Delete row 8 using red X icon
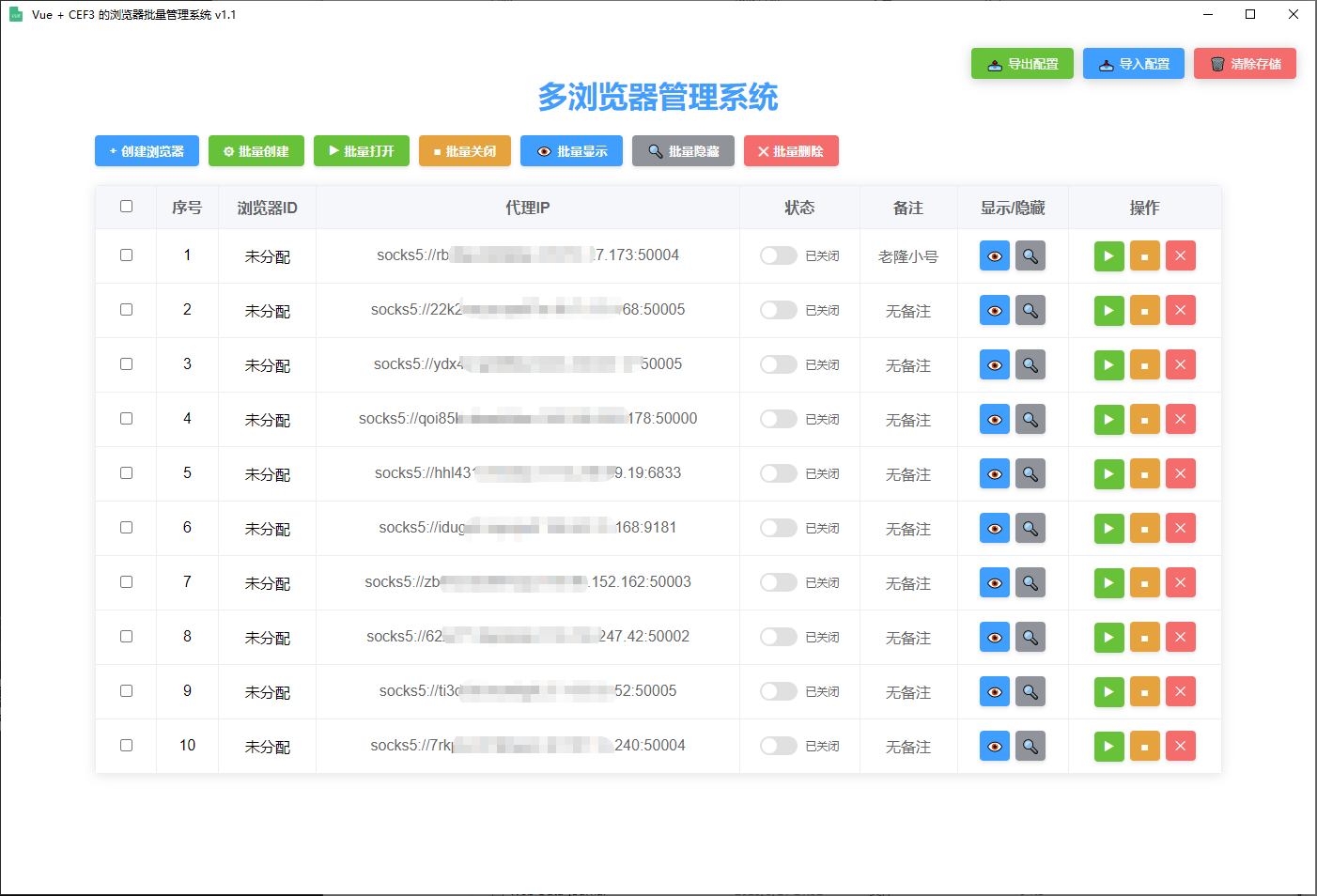This screenshot has height=896, width=1317. (1180, 638)
